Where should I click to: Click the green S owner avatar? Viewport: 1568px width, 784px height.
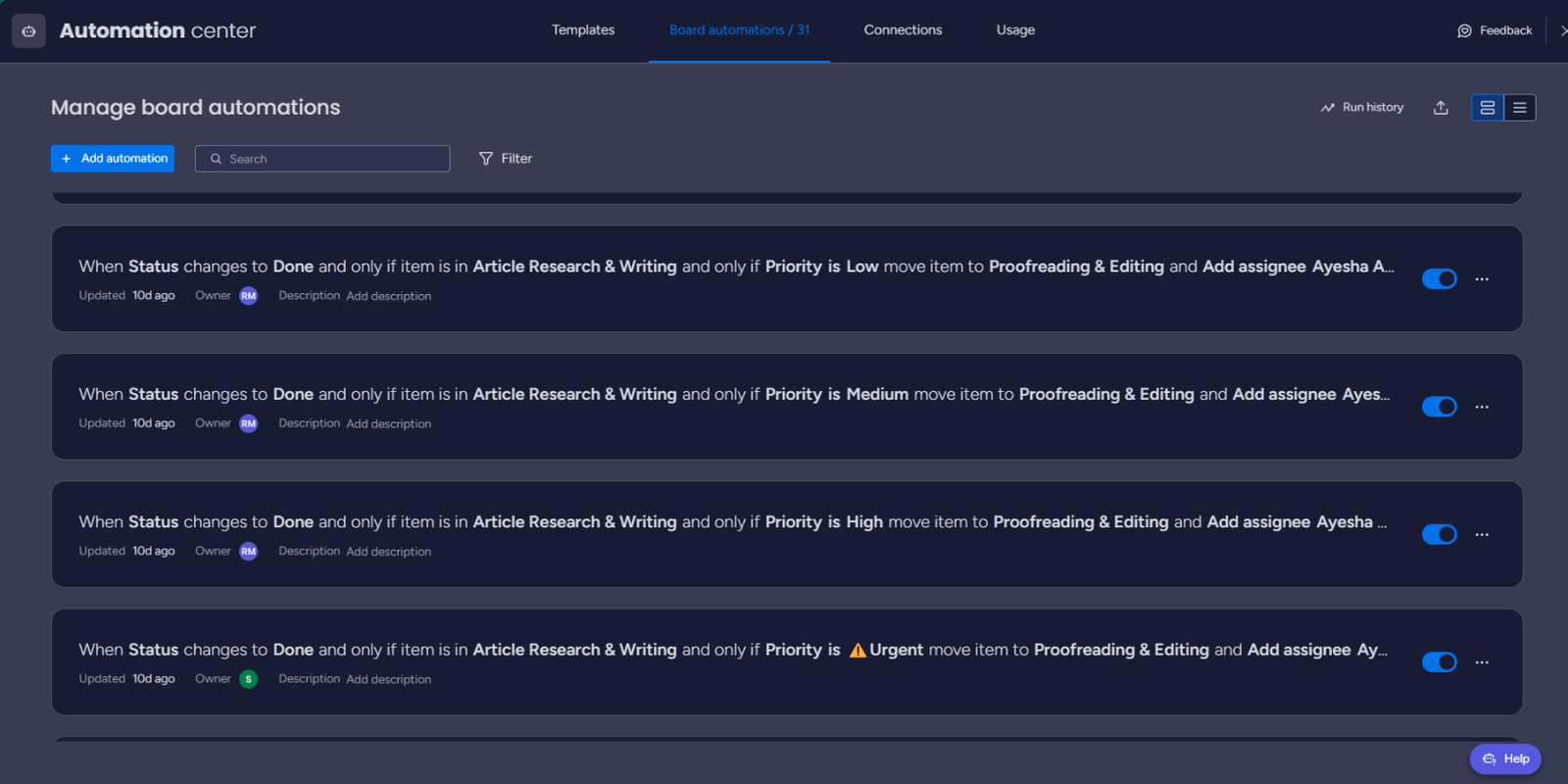tap(248, 679)
